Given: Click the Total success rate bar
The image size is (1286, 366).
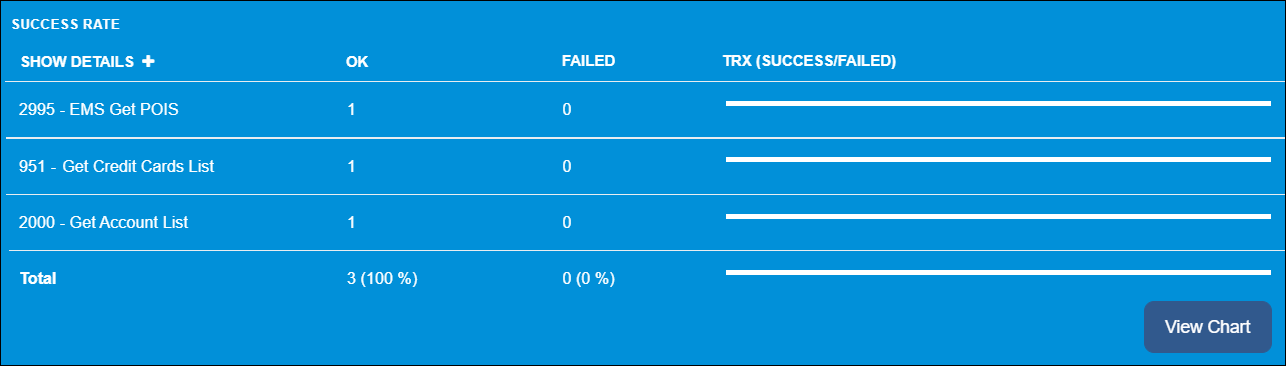Looking at the screenshot, I should pyautogui.click(x=998, y=271).
